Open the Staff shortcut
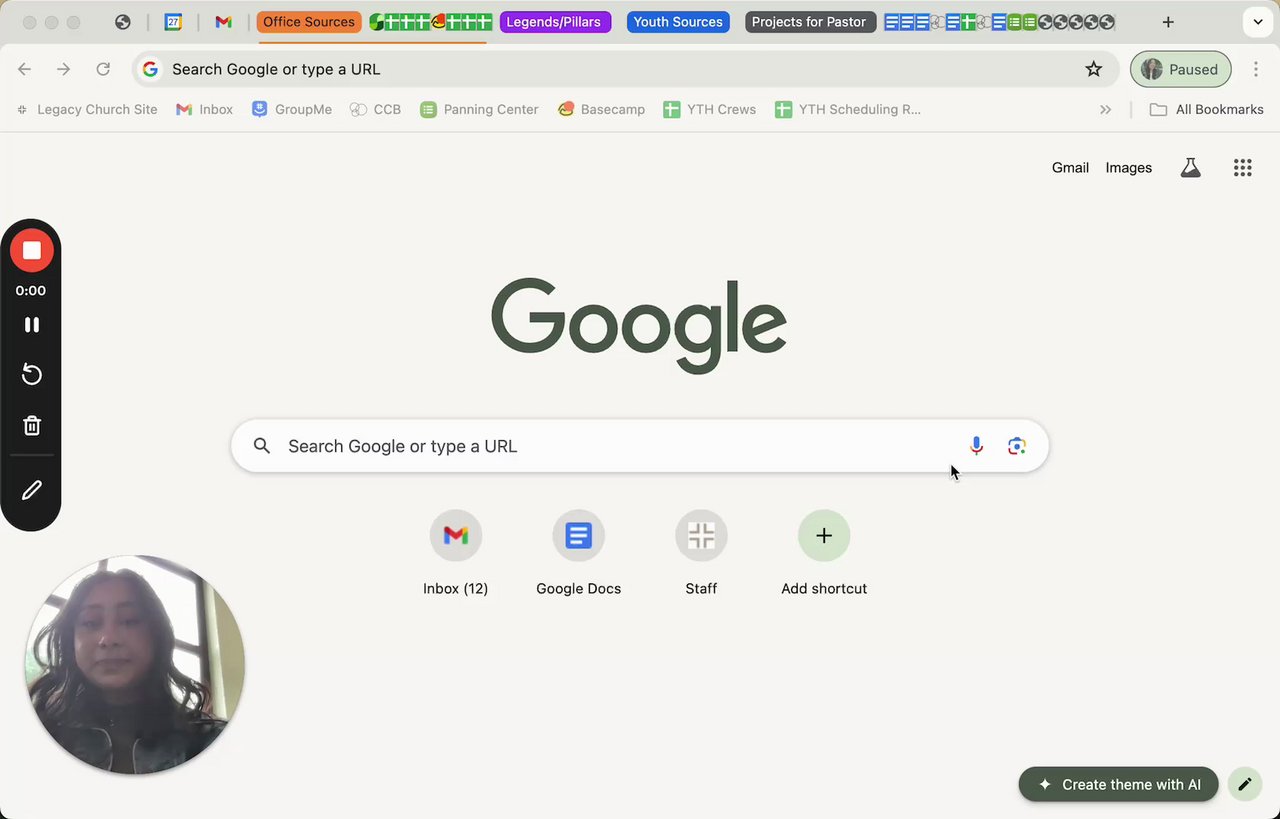1280x819 pixels. tap(701, 553)
